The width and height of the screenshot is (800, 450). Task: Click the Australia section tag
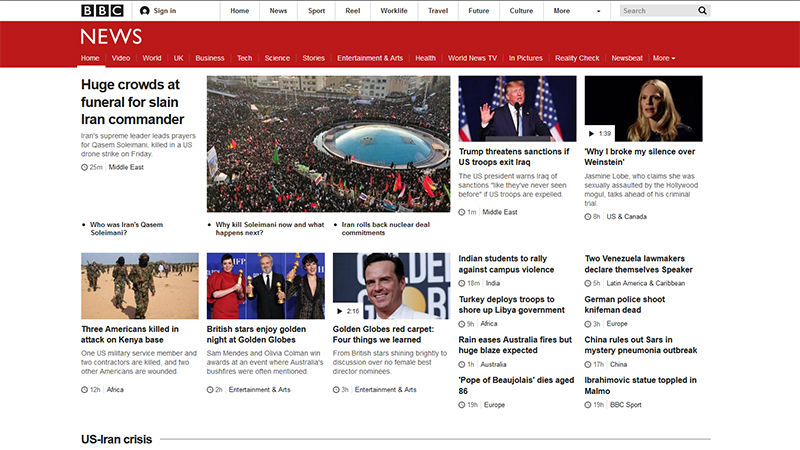[493, 365]
